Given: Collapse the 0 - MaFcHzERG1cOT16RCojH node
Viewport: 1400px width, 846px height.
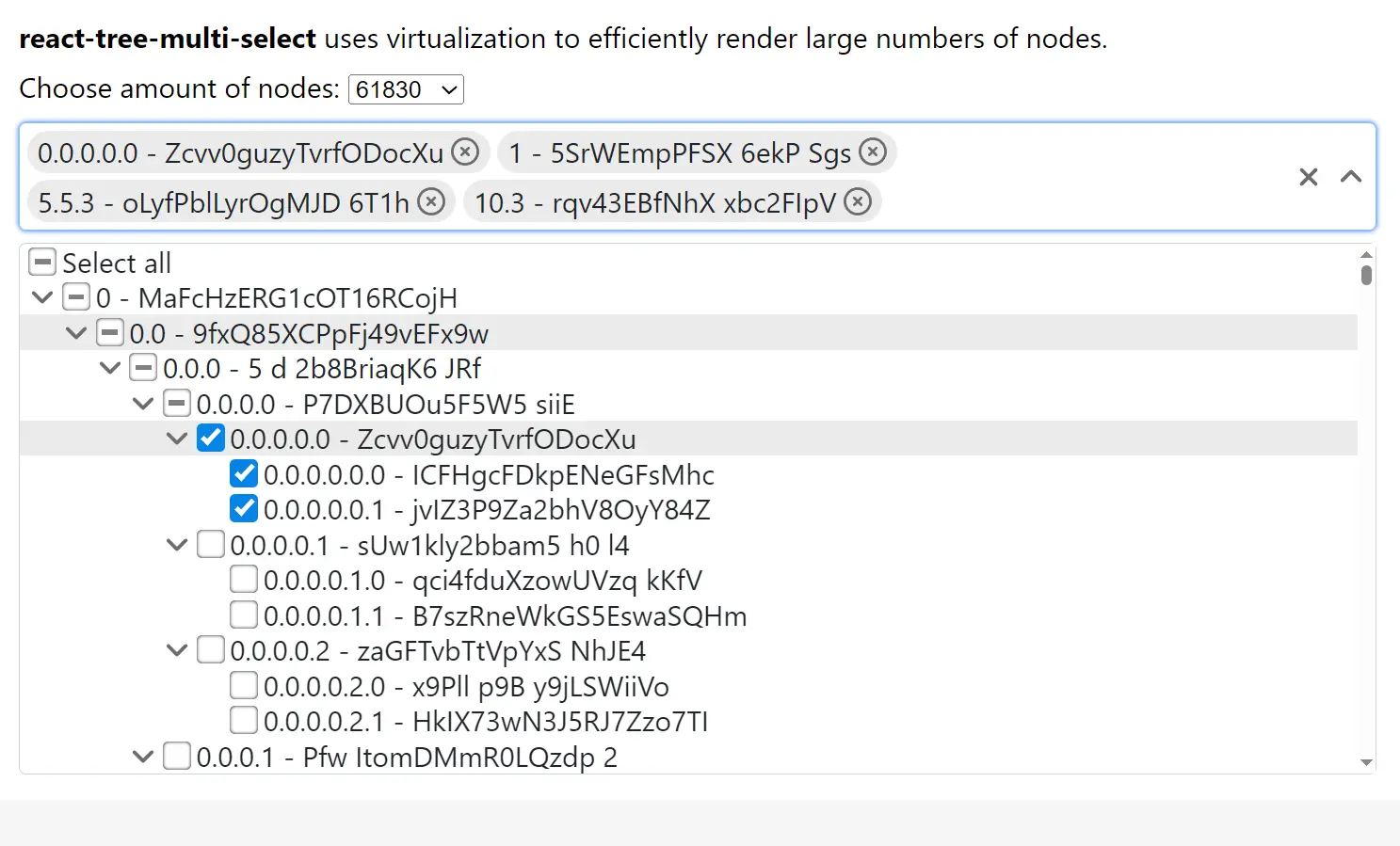Looking at the screenshot, I should coord(42,298).
